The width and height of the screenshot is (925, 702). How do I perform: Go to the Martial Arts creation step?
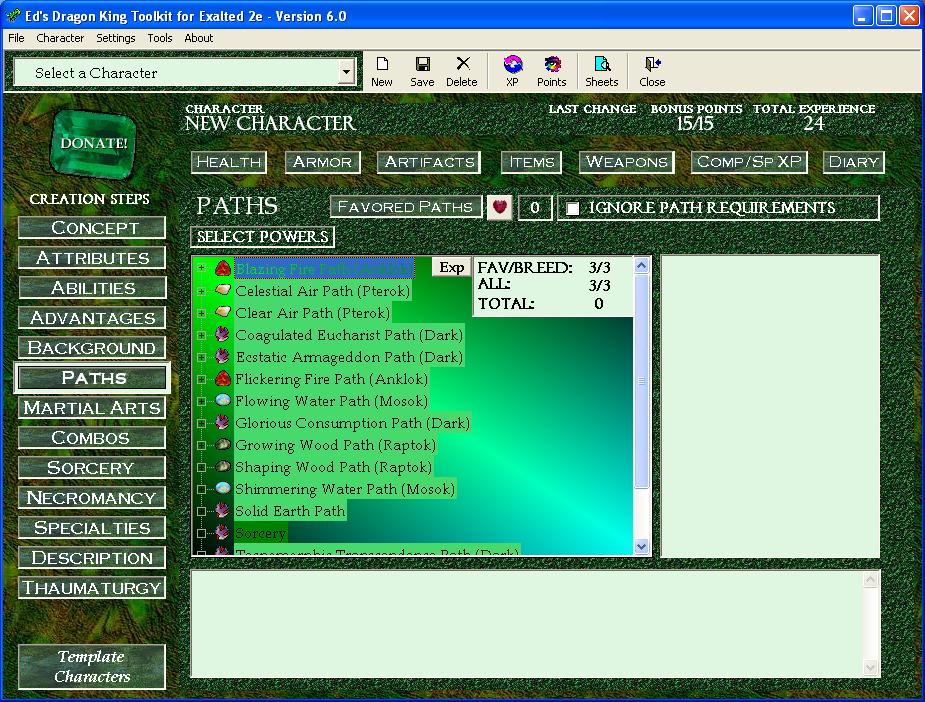92,408
